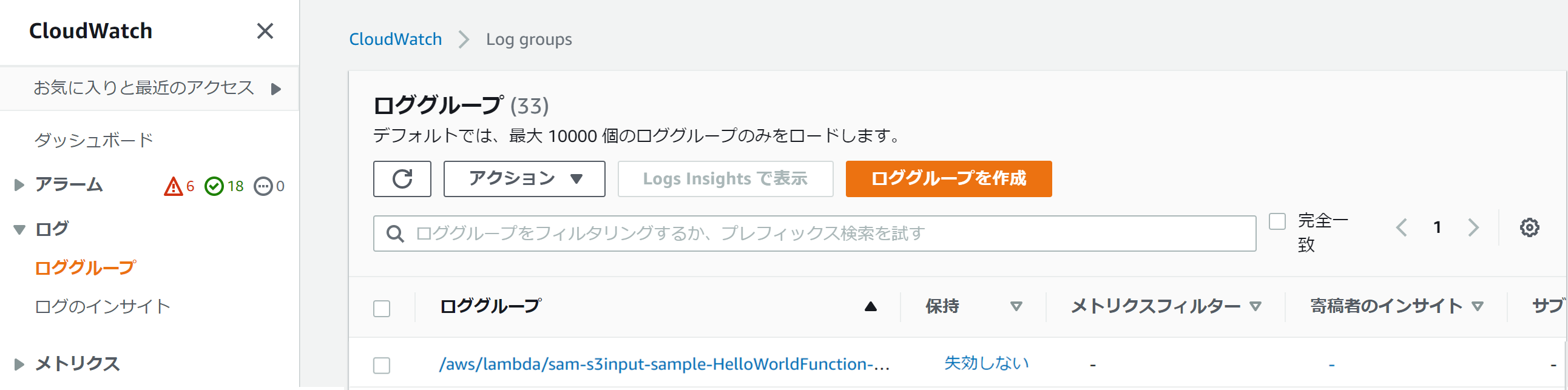1568x390 pixels.
Task: Open the CloudWatch breadcrumb link
Action: click(395, 39)
